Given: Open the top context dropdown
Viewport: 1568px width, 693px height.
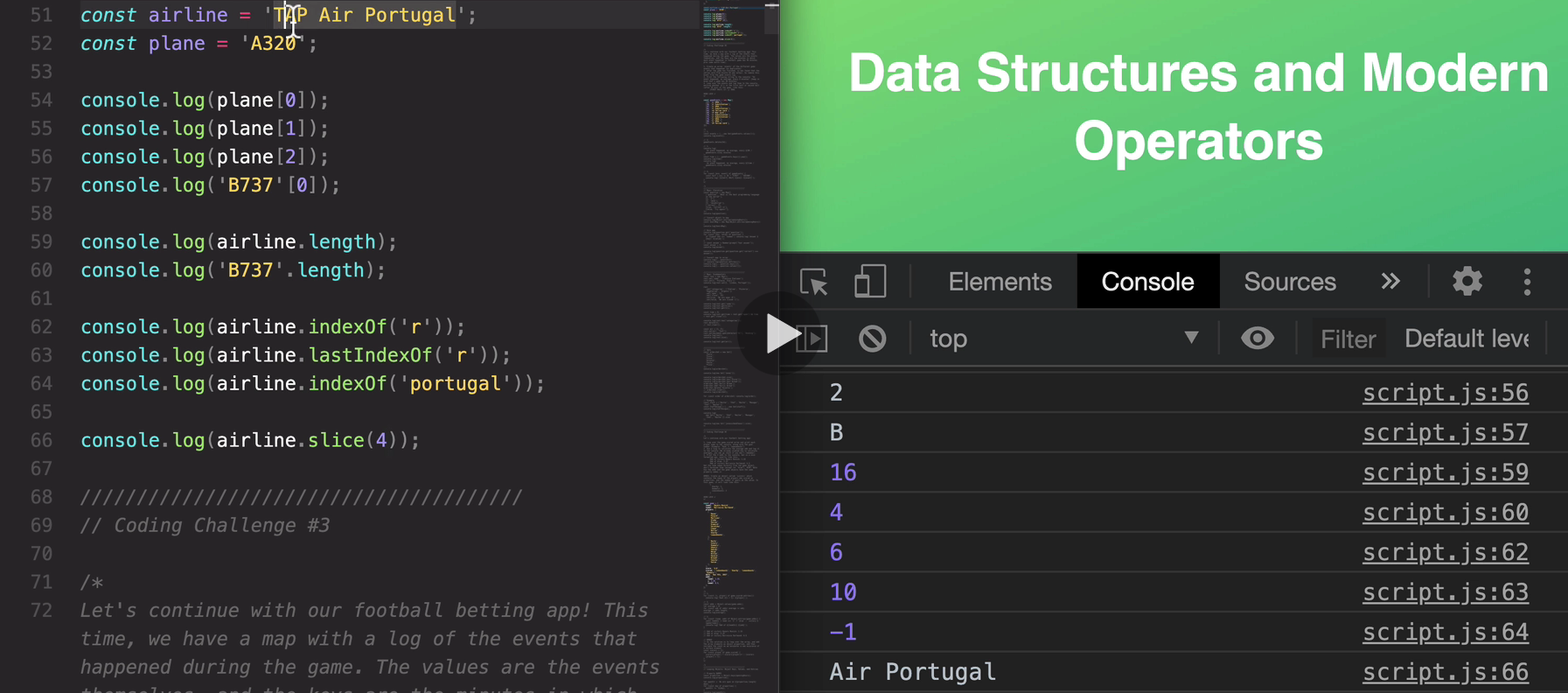Looking at the screenshot, I should pos(1063,339).
